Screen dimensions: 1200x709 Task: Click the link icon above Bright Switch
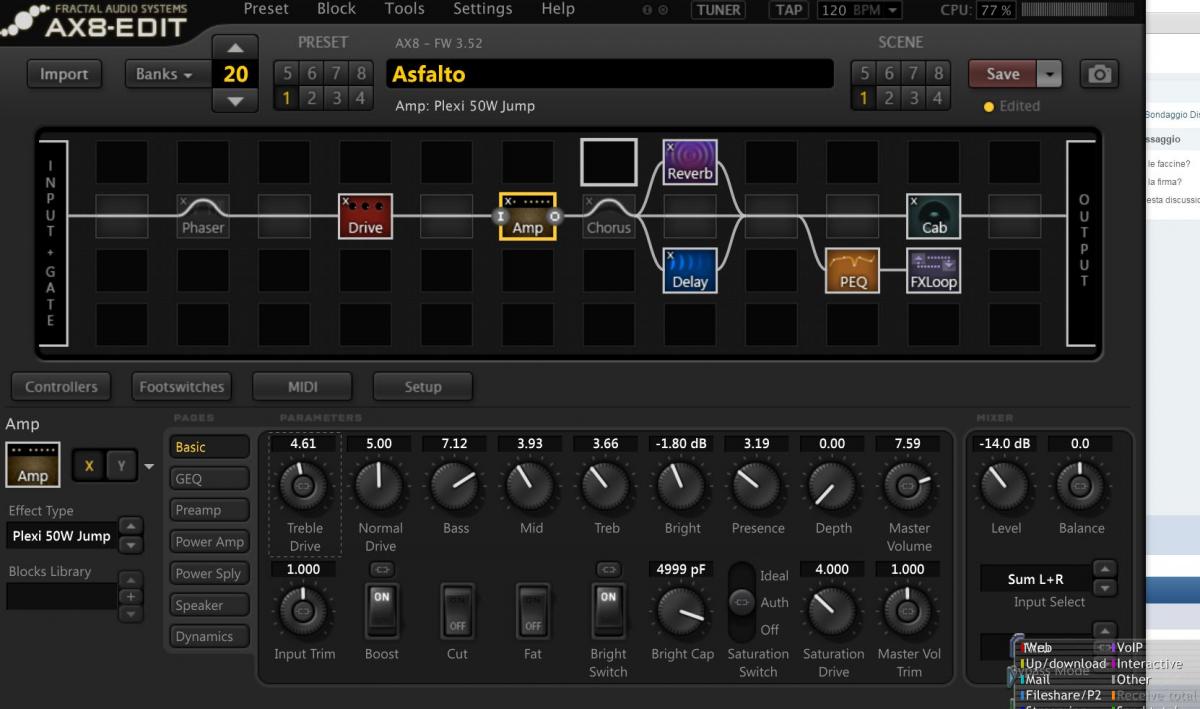pyautogui.click(x=608, y=570)
